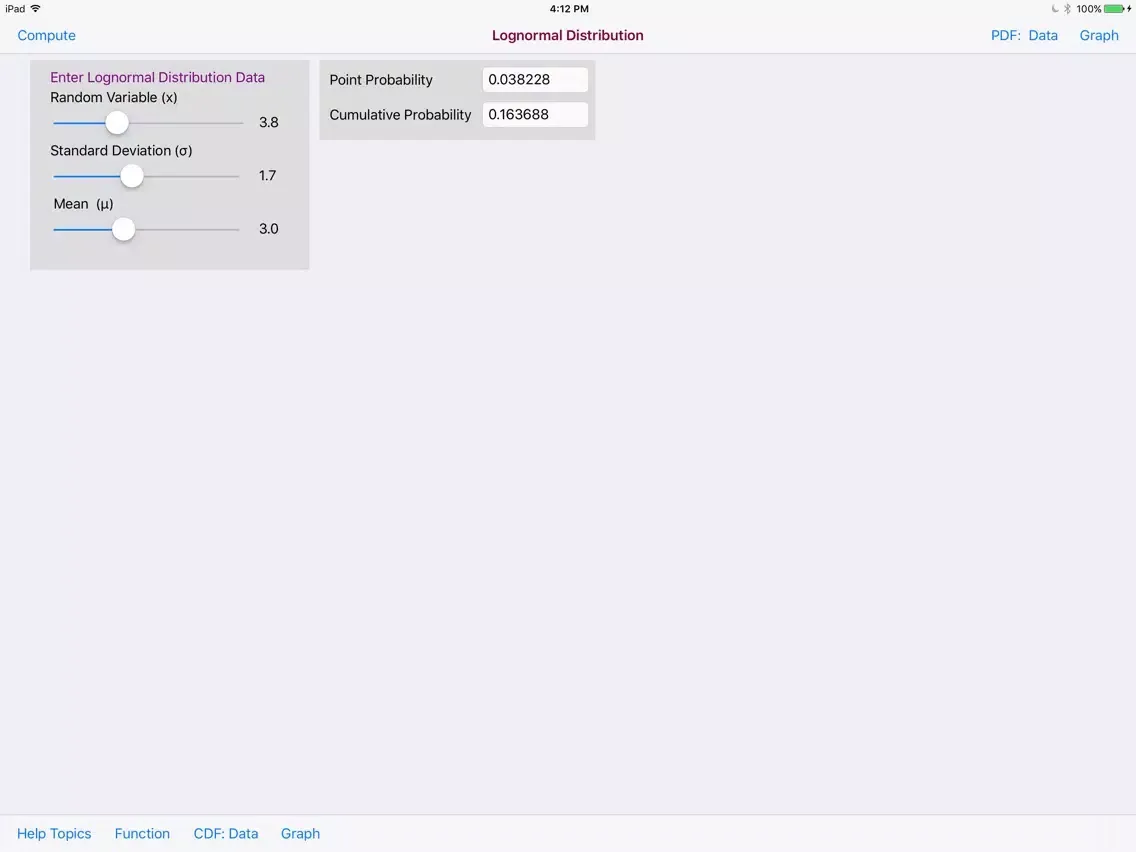Click the Random Variable (x) label
Screen dimensions: 1136x852
(114, 97)
